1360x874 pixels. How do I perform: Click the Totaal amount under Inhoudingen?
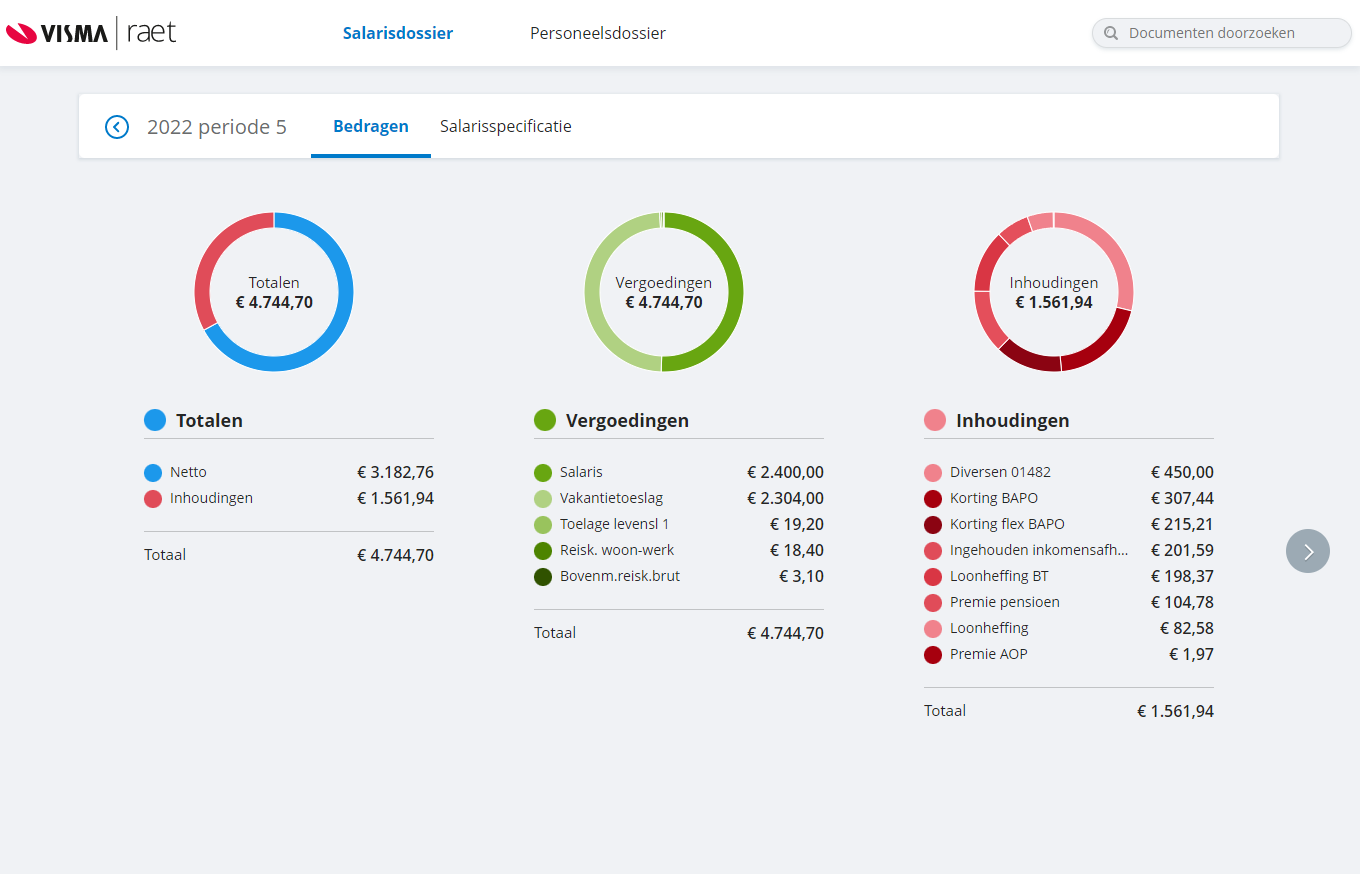[1175, 711]
